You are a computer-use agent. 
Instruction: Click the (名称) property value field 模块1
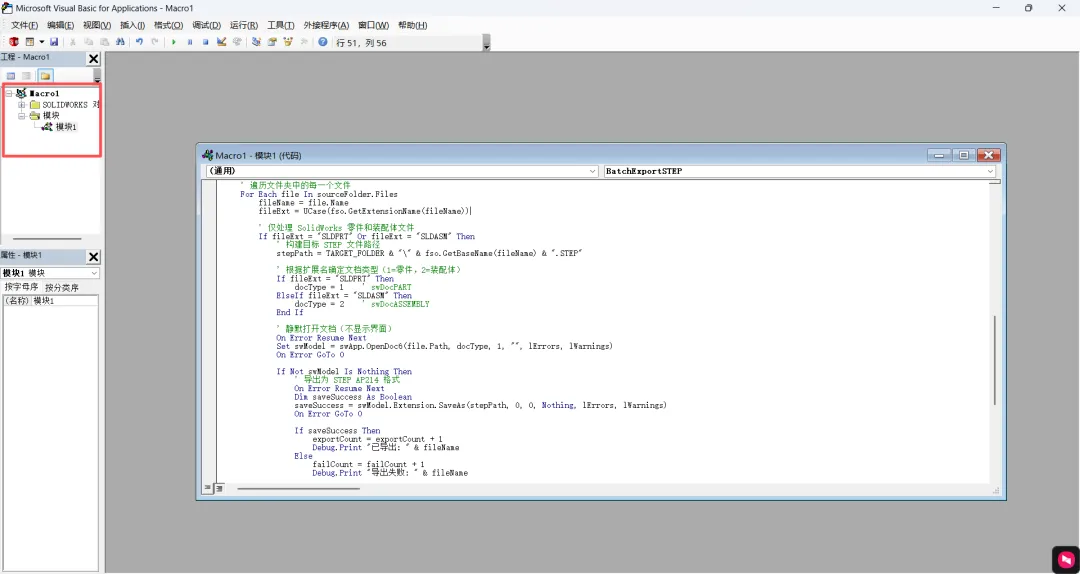65,301
